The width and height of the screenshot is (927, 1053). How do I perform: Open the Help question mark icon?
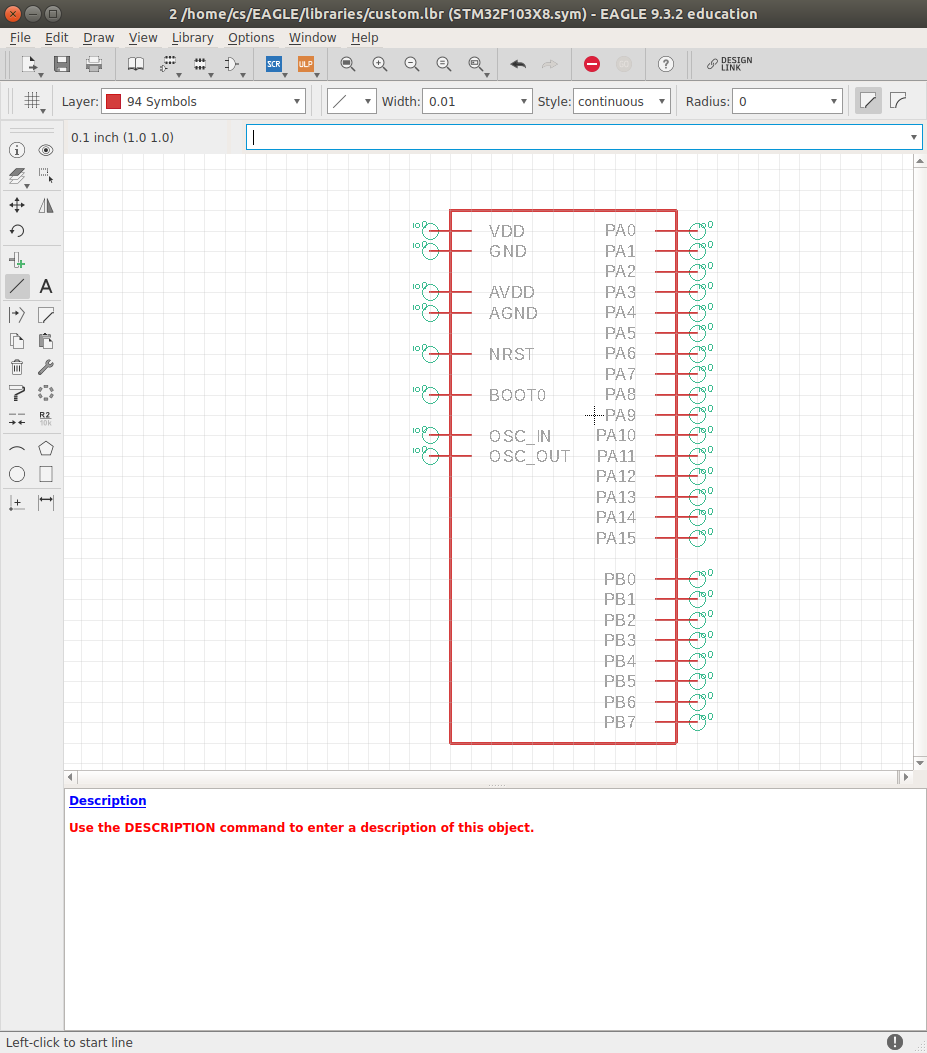666,64
